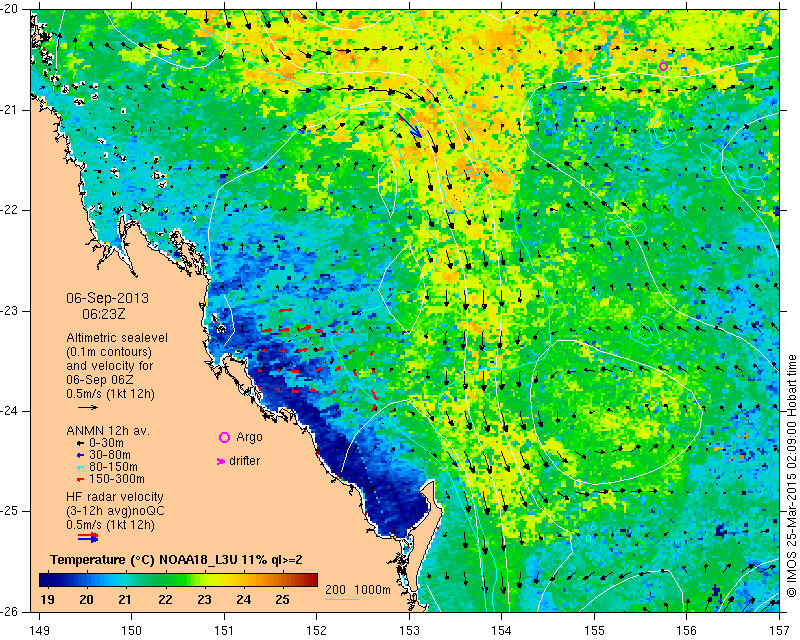Viewport: 800px width, 640px height.
Task: Click the HF radar velocity legend heading
Action: [115, 497]
